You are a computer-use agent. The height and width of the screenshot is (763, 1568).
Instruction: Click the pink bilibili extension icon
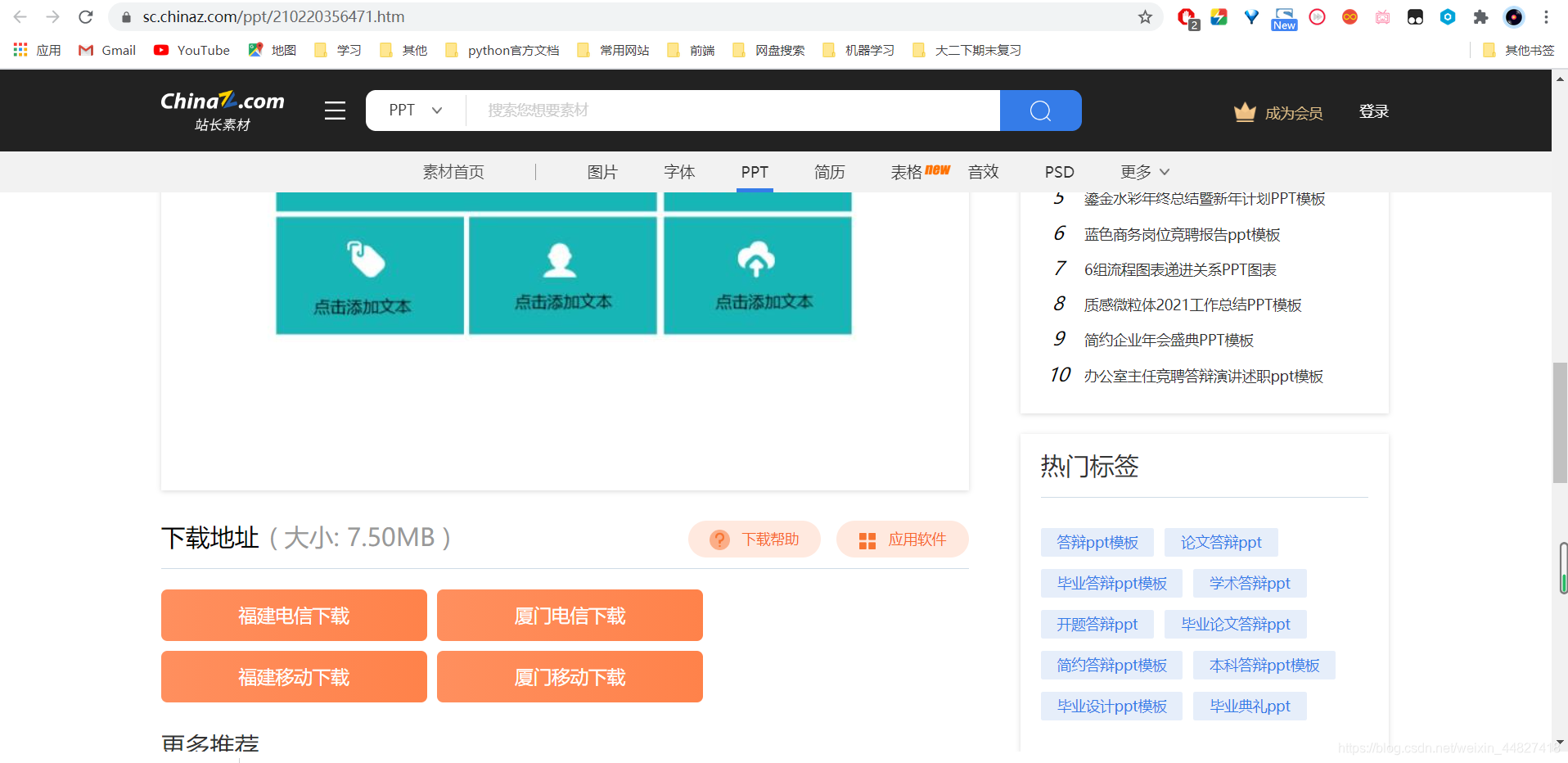pyautogui.click(x=1383, y=16)
